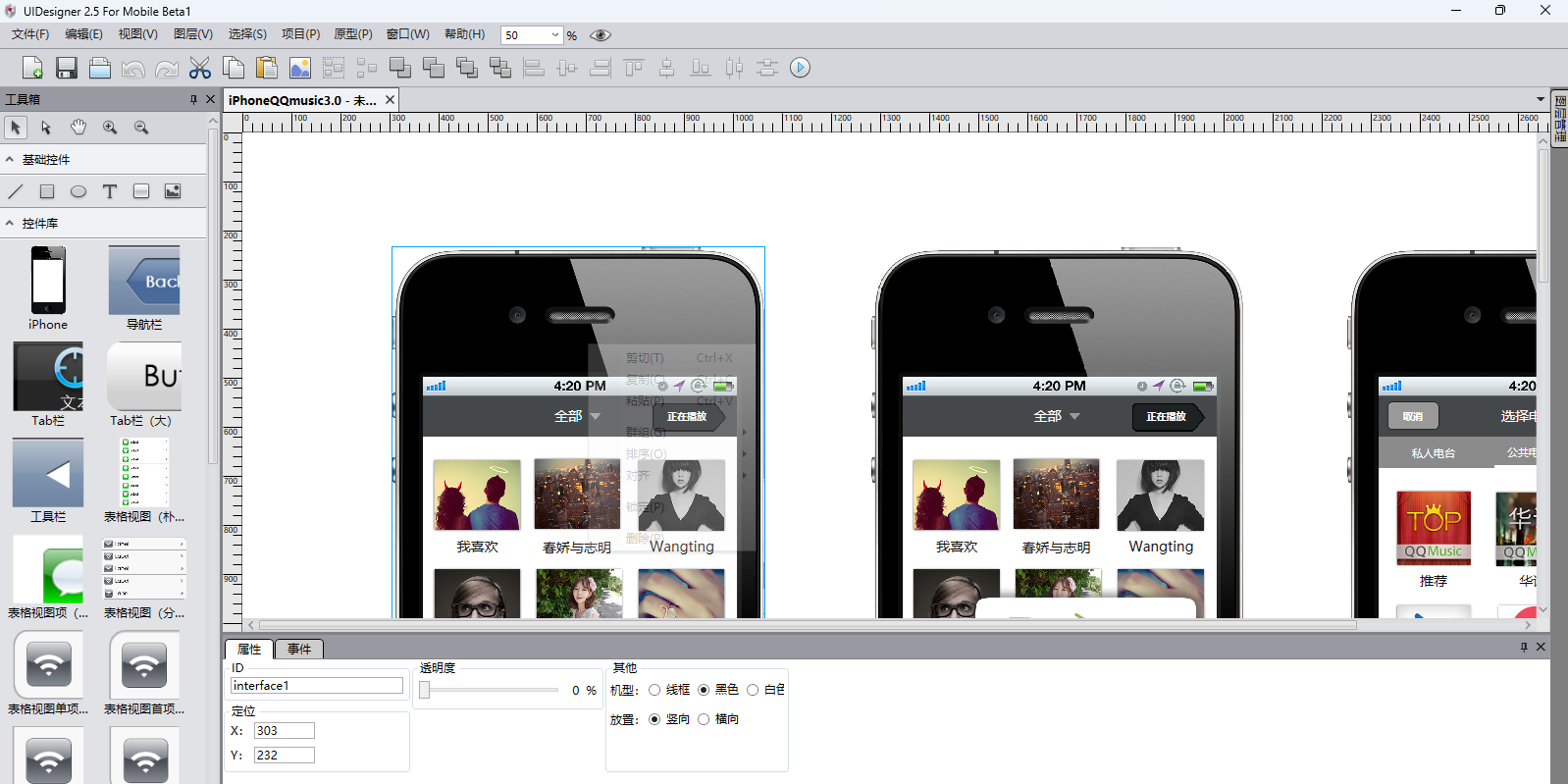Image resolution: width=1568 pixels, height=784 pixels.
Task: Redo the last action
Action: coord(166,68)
